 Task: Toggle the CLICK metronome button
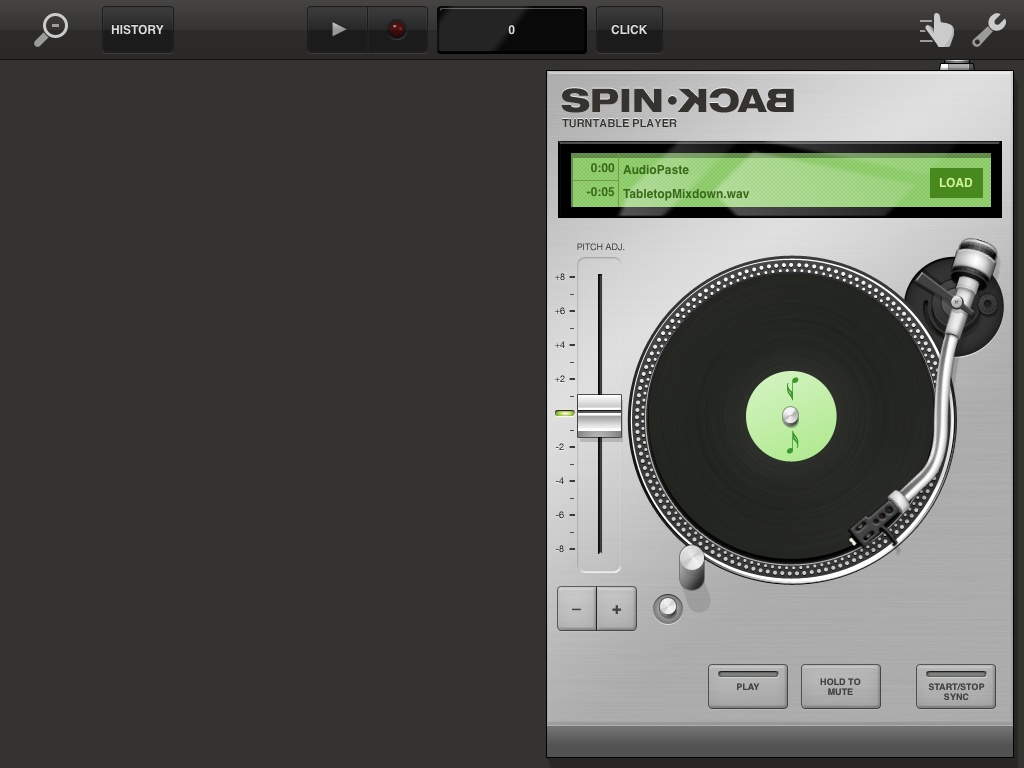pos(629,29)
